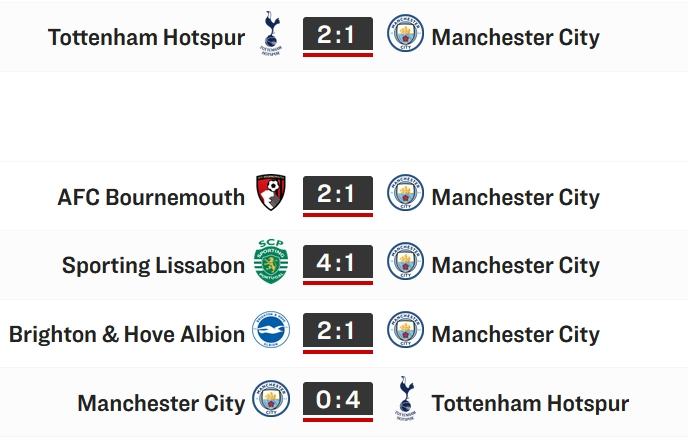Click the Manchester City crest in the top match
The image size is (688, 447).
(x=405, y=33)
